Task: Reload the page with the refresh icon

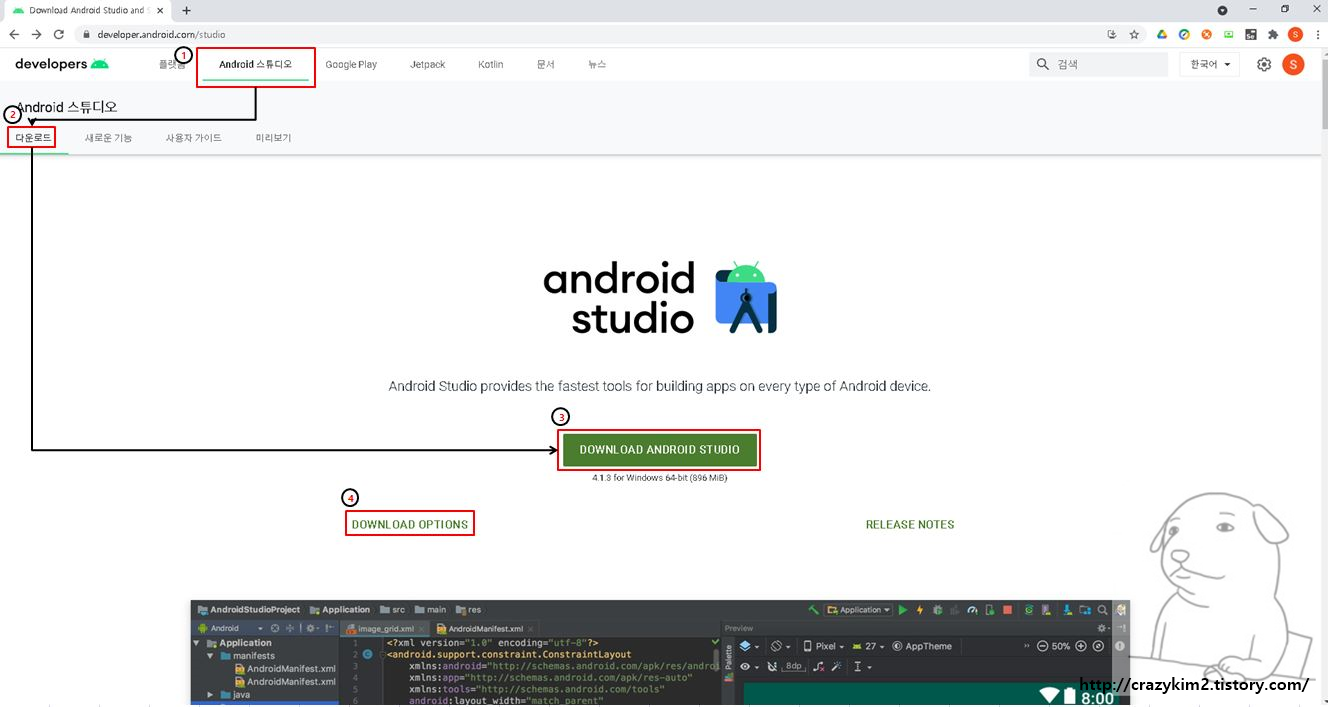Action: (x=59, y=34)
